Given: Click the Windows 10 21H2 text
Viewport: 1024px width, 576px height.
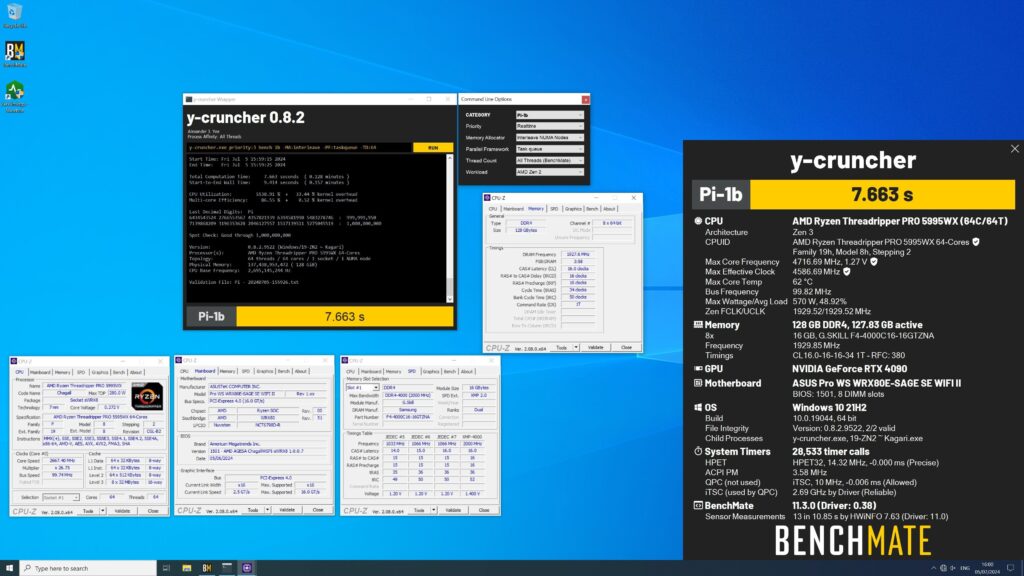Looking at the screenshot, I should (829, 408).
